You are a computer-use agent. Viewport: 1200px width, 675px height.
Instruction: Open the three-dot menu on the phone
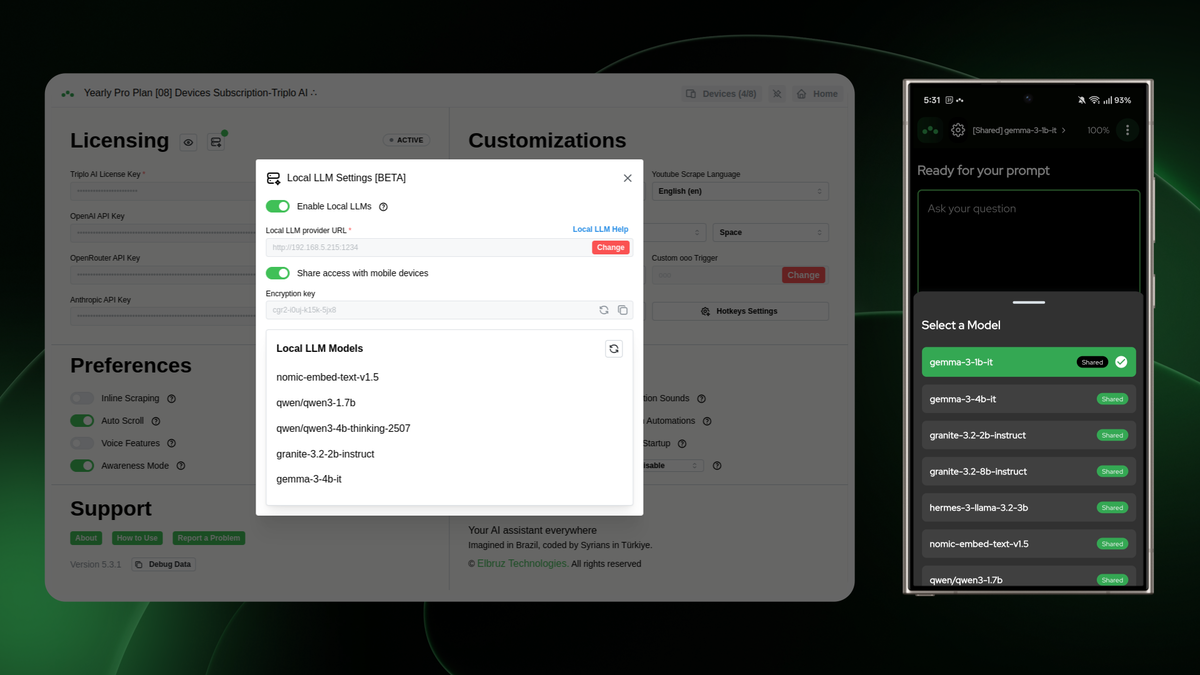1127,129
